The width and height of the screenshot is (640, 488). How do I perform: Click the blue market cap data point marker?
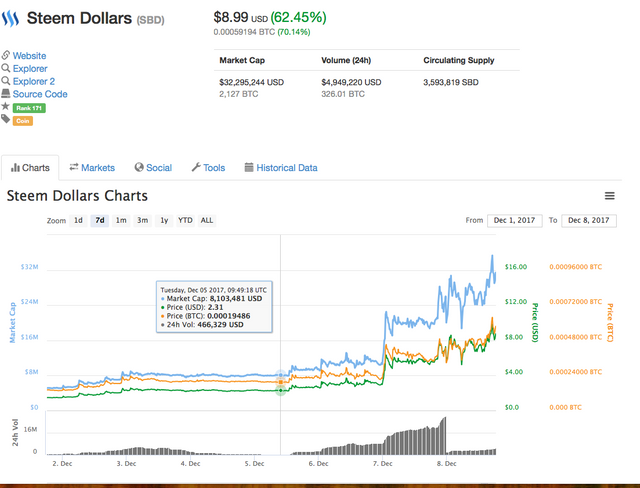(x=281, y=375)
